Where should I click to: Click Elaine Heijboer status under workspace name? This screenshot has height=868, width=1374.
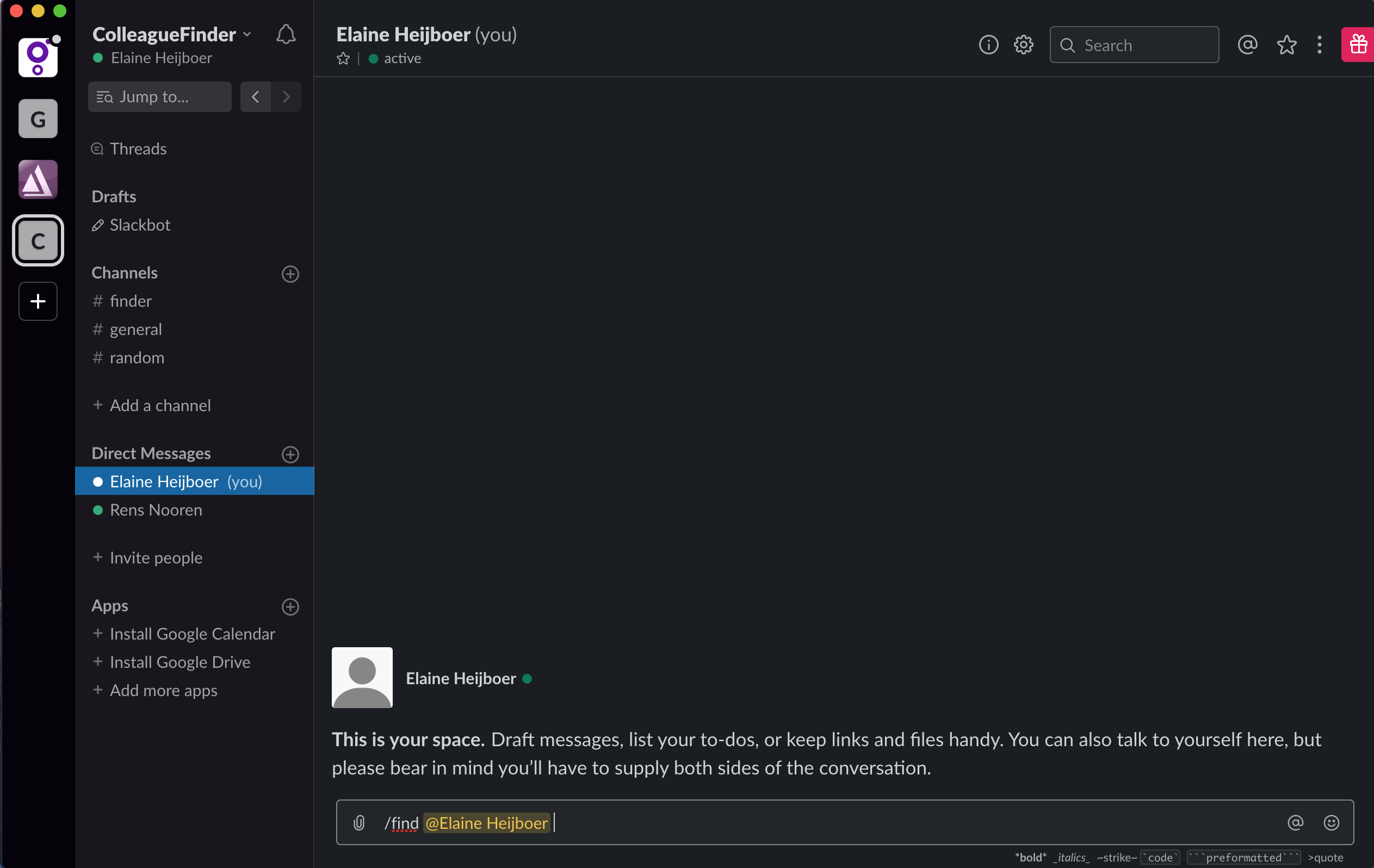pyautogui.click(x=152, y=58)
